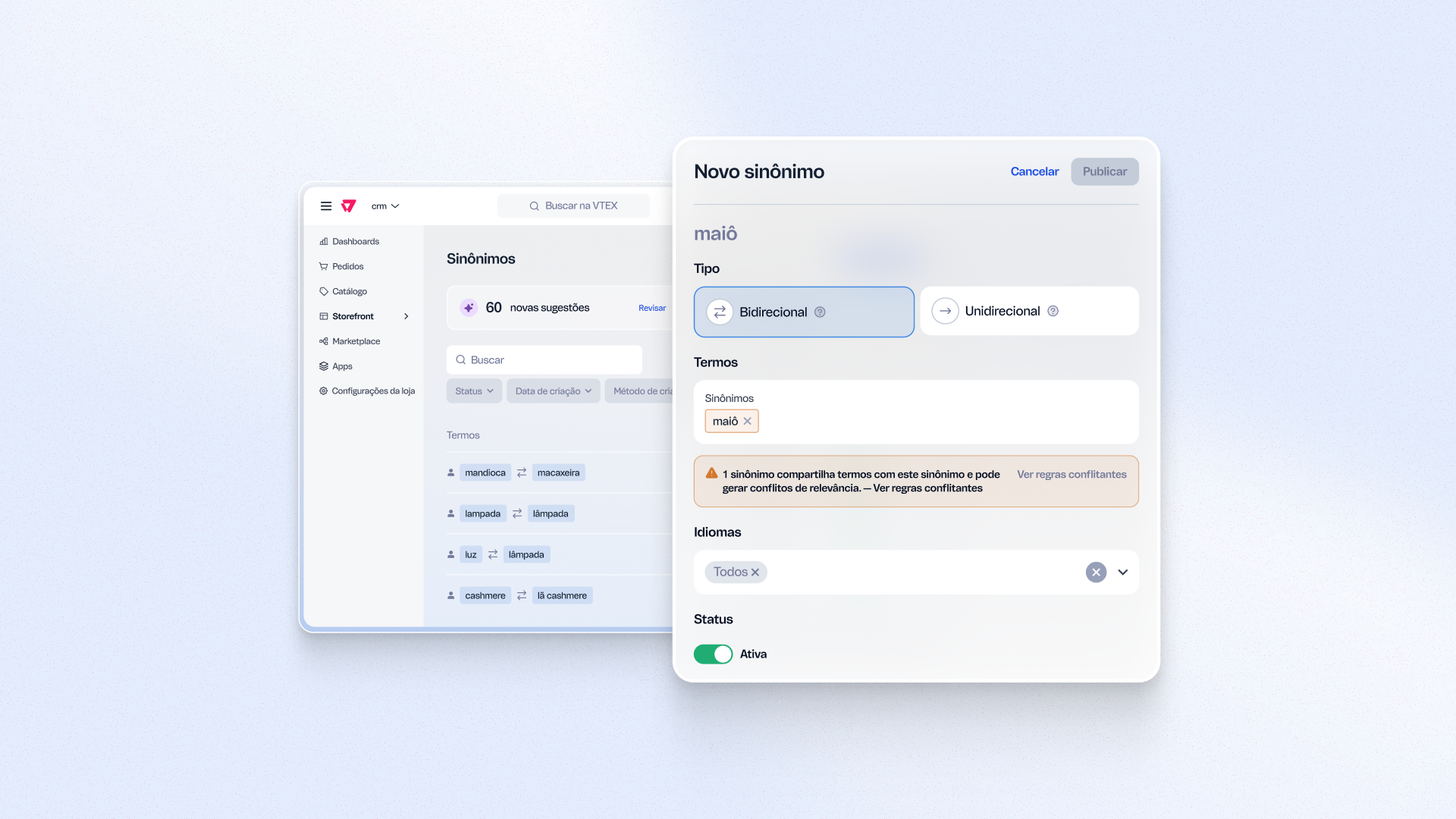The image size is (1456, 819).
Task: Click help icon next to Bidirecional
Action: [x=820, y=312]
